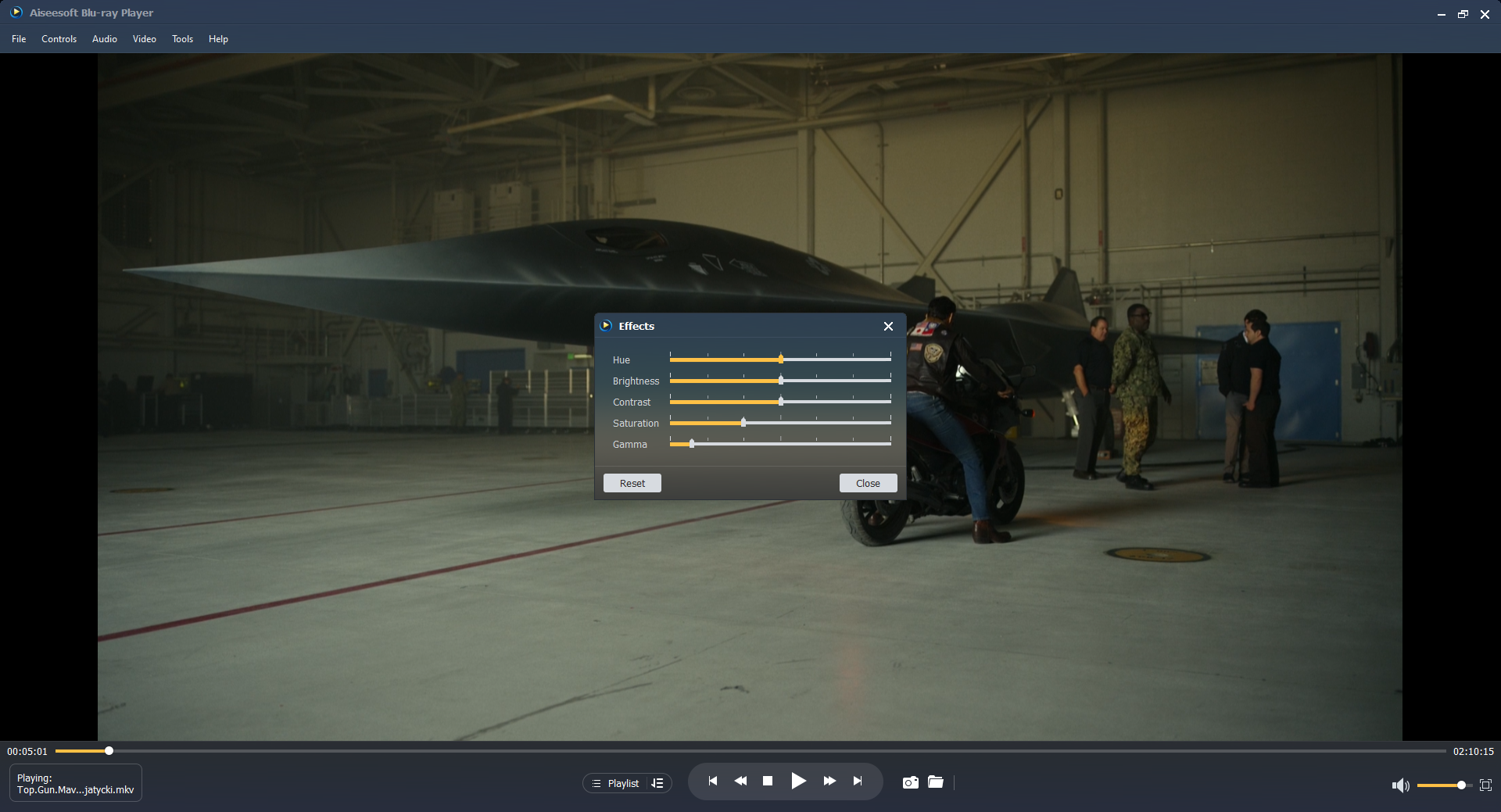Viewport: 1501px width, 812px height.
Task: Open the Help menu
Action: click(x=218, y=39)
